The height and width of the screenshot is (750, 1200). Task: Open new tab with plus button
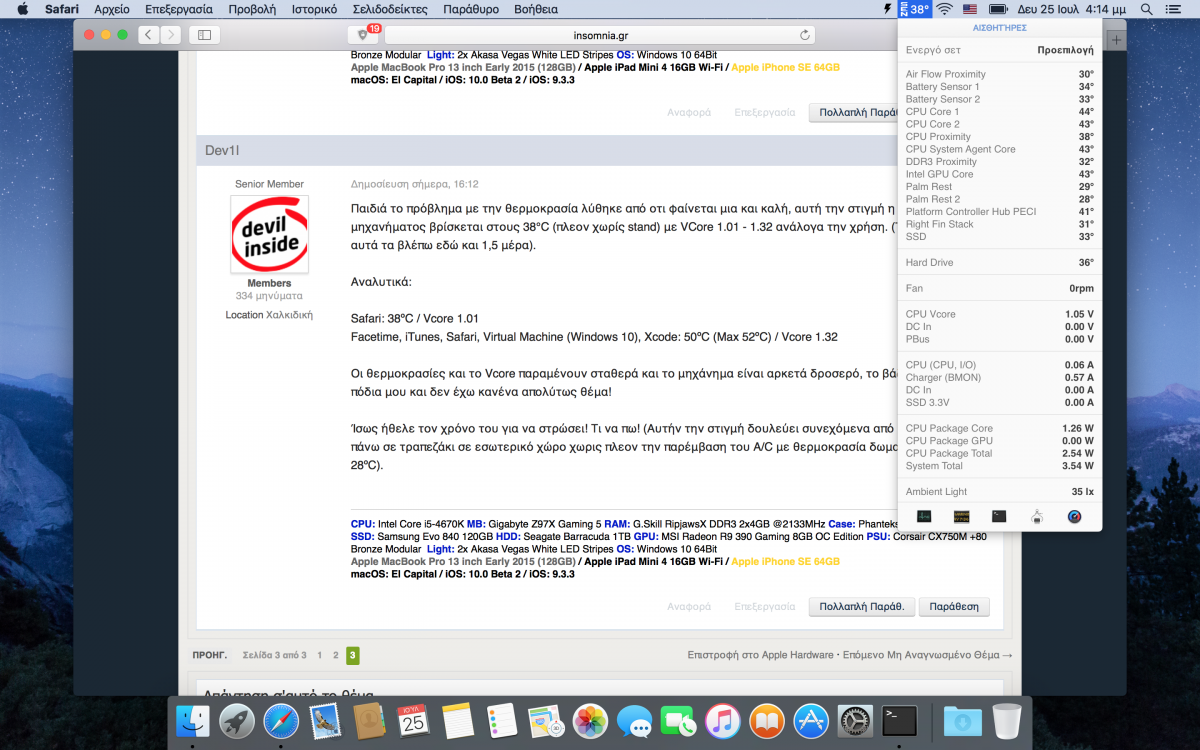point(1117,39)
